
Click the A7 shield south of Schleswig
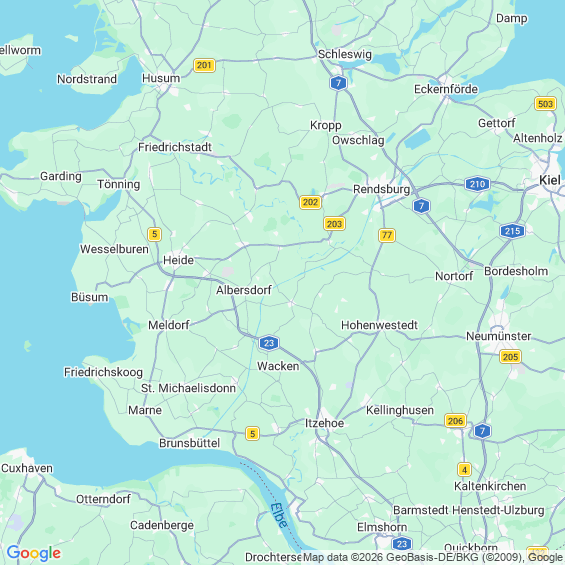click(x=338, y=83)
